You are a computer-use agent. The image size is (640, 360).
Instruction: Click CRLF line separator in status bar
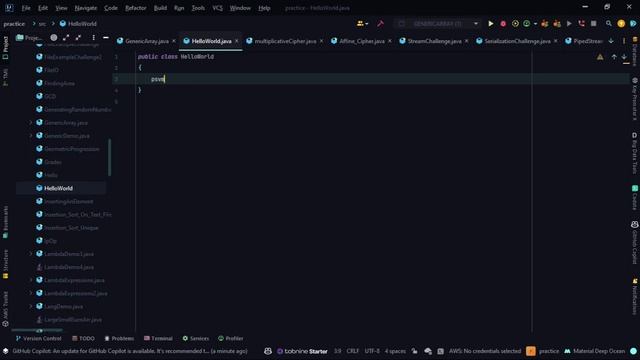pyautogui.click(x=353, y=351)
